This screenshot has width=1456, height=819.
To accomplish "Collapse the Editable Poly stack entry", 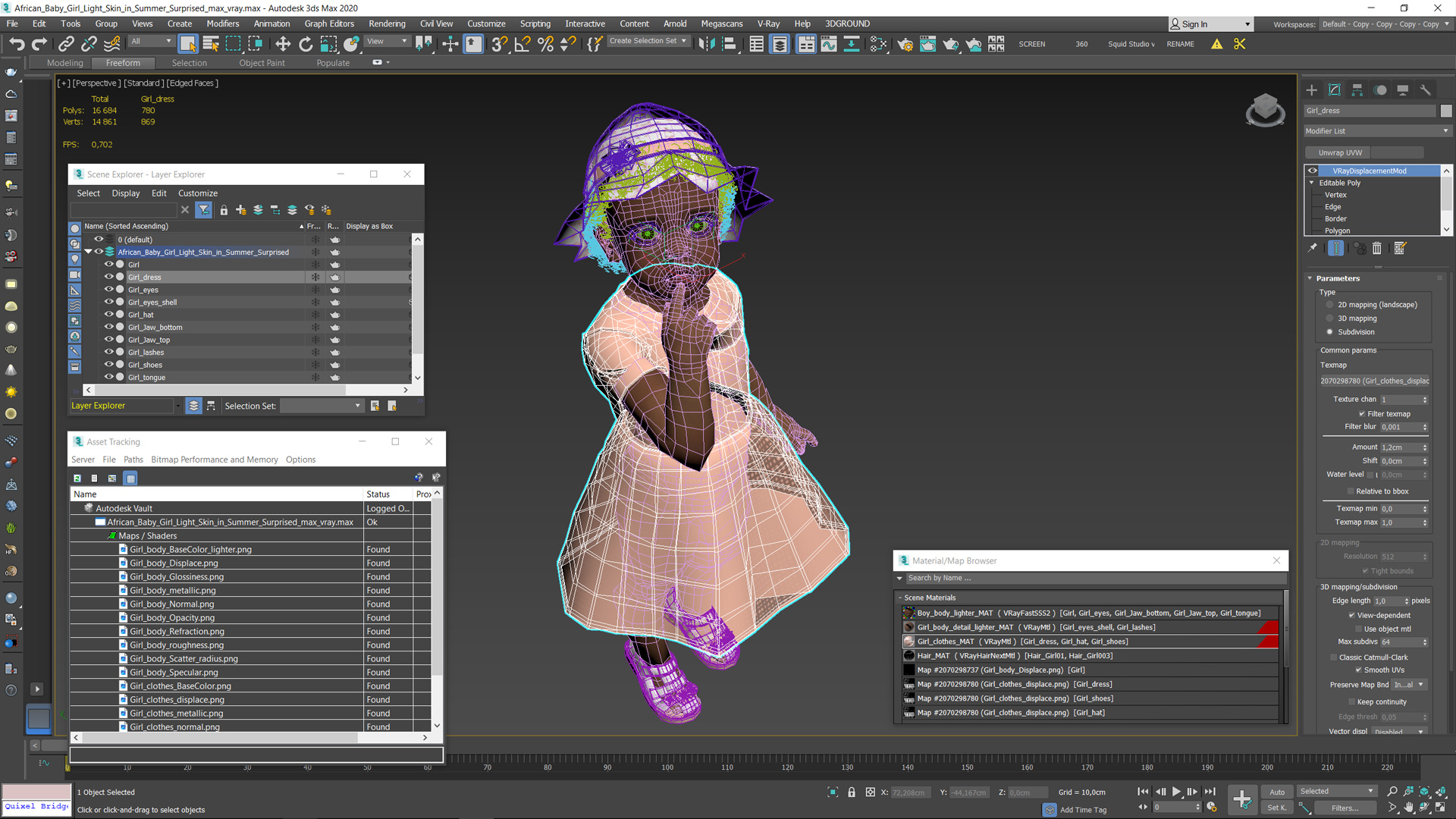I will point(1312,183).
